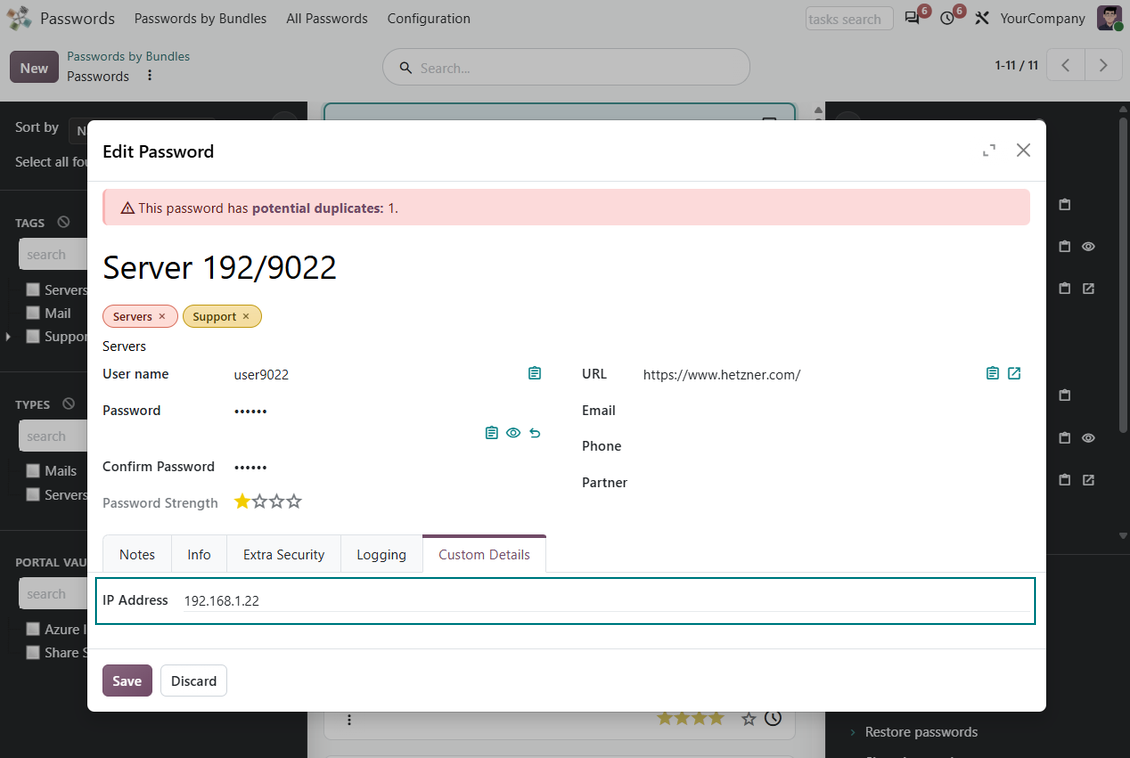
Task: Click the tasks search field
Action: point(849,18)
